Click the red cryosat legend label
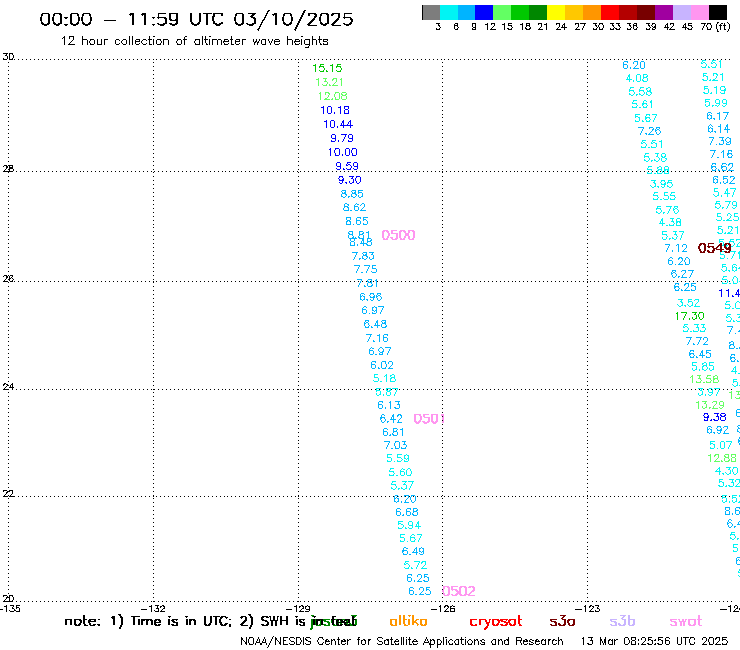The image size is (740, 650). tap(496, 622)
